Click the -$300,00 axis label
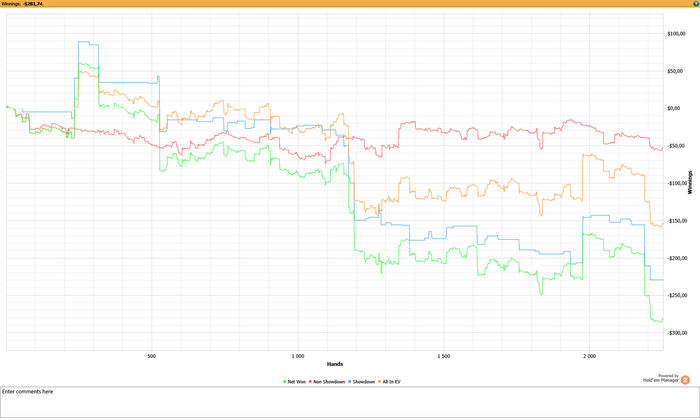The width and height of the screenshot is (700, 418). (677, 333)
